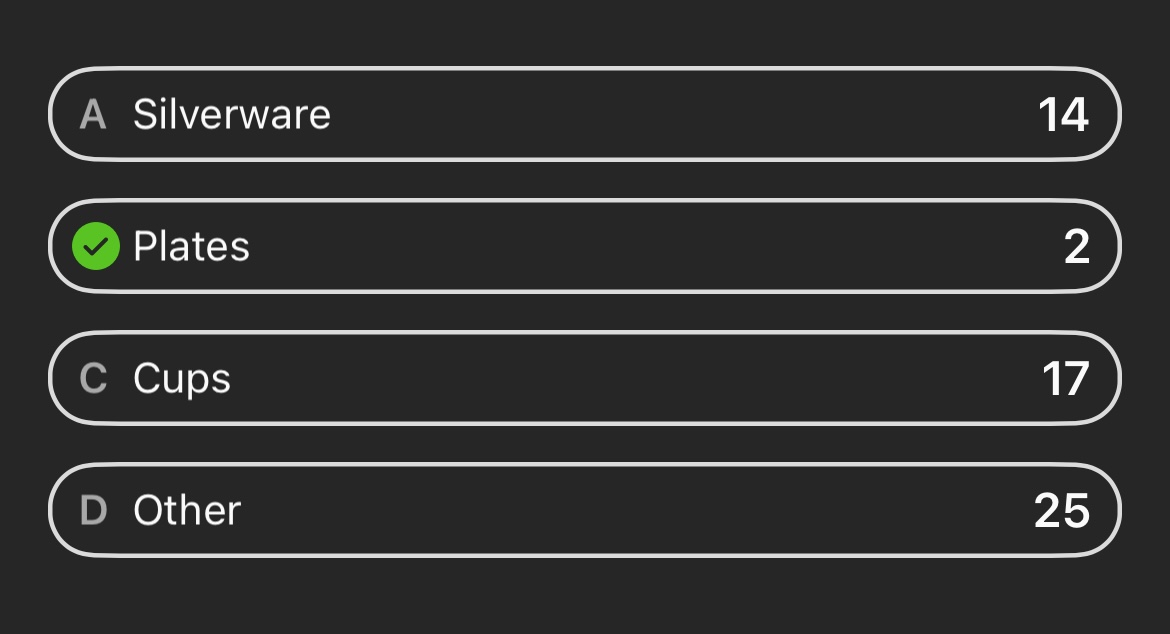
Task: Choose option C in the poll
Action: coord(585,378)
